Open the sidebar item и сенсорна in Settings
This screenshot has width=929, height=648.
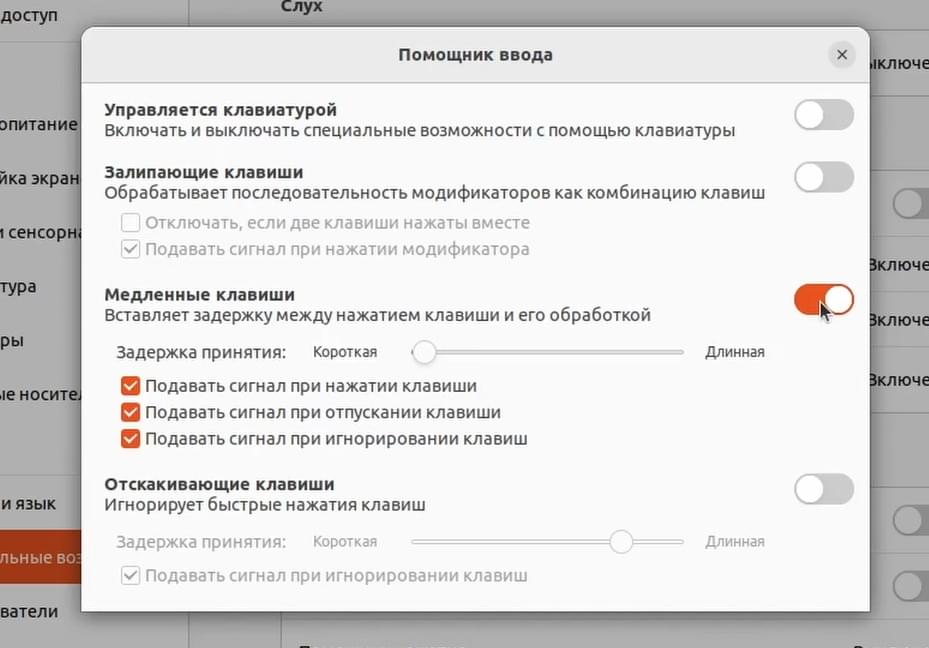(x=40, y=232)
